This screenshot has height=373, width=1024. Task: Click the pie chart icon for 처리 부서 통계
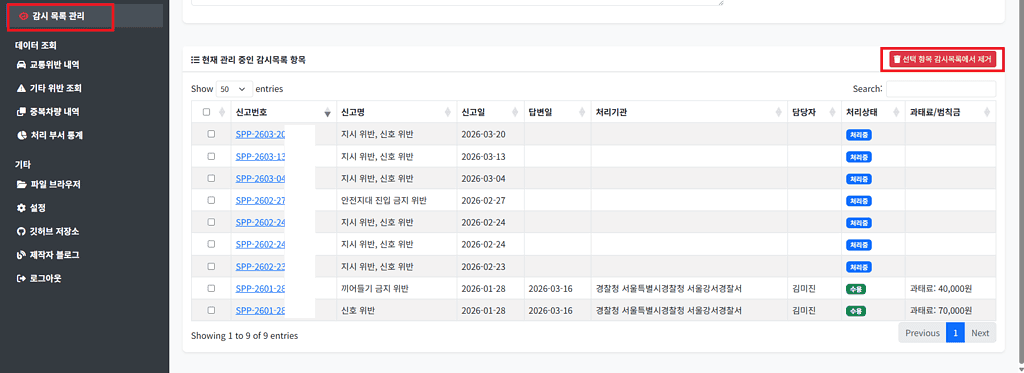tap(21, 135)
